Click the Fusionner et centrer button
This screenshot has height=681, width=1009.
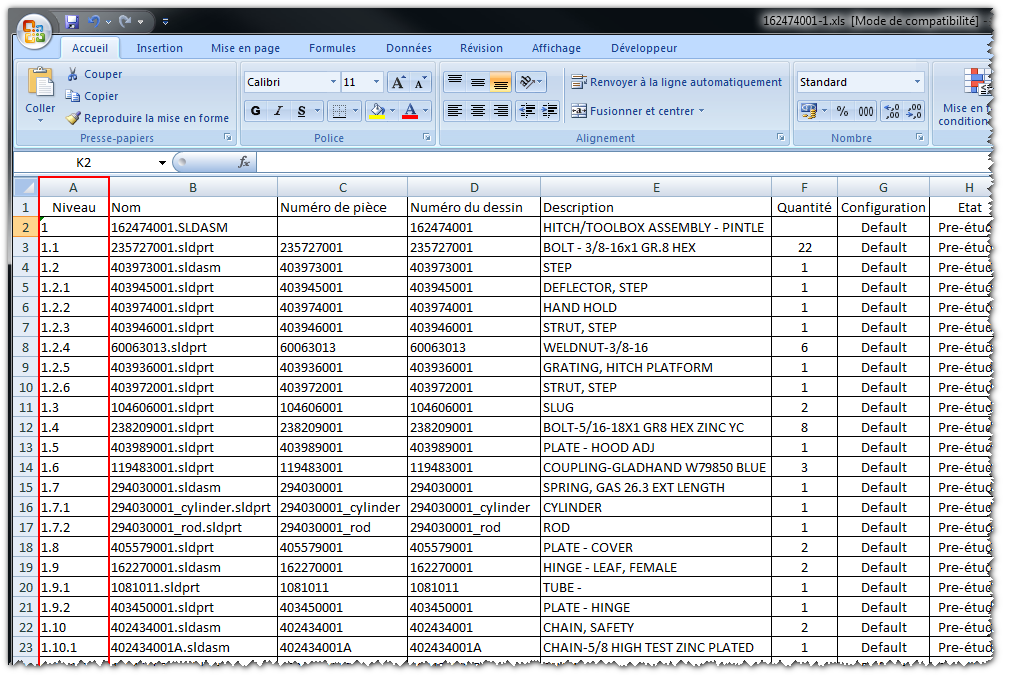coord(637,111)
